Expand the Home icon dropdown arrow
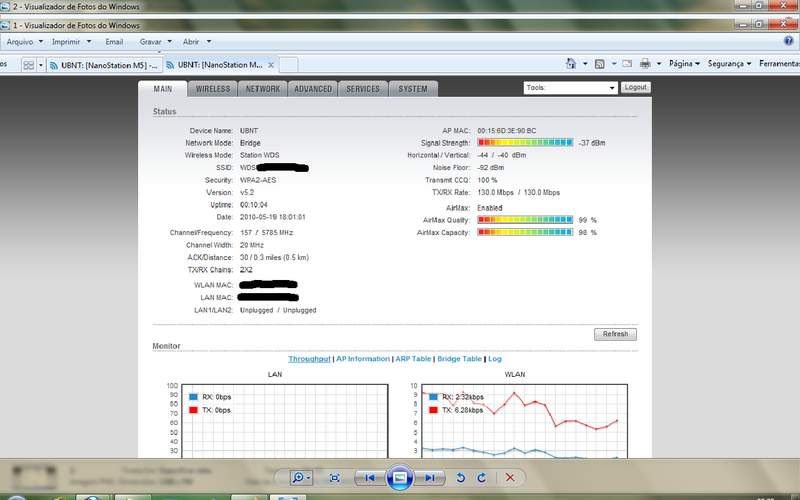This screenshot has width=800, height=500. pyautogui.click(x=585, y=64)
